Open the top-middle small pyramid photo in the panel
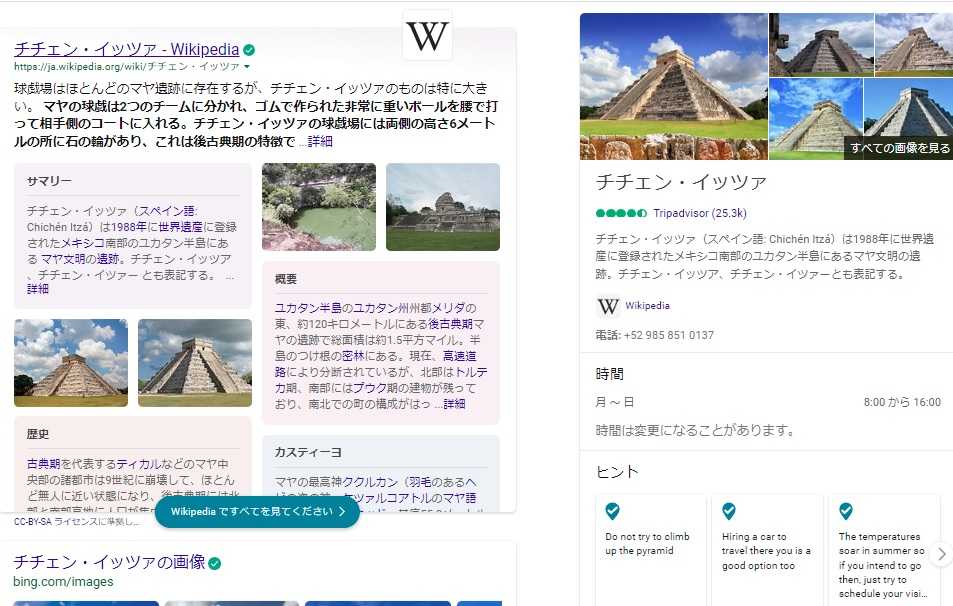953x606 pixels. point(822,44)
